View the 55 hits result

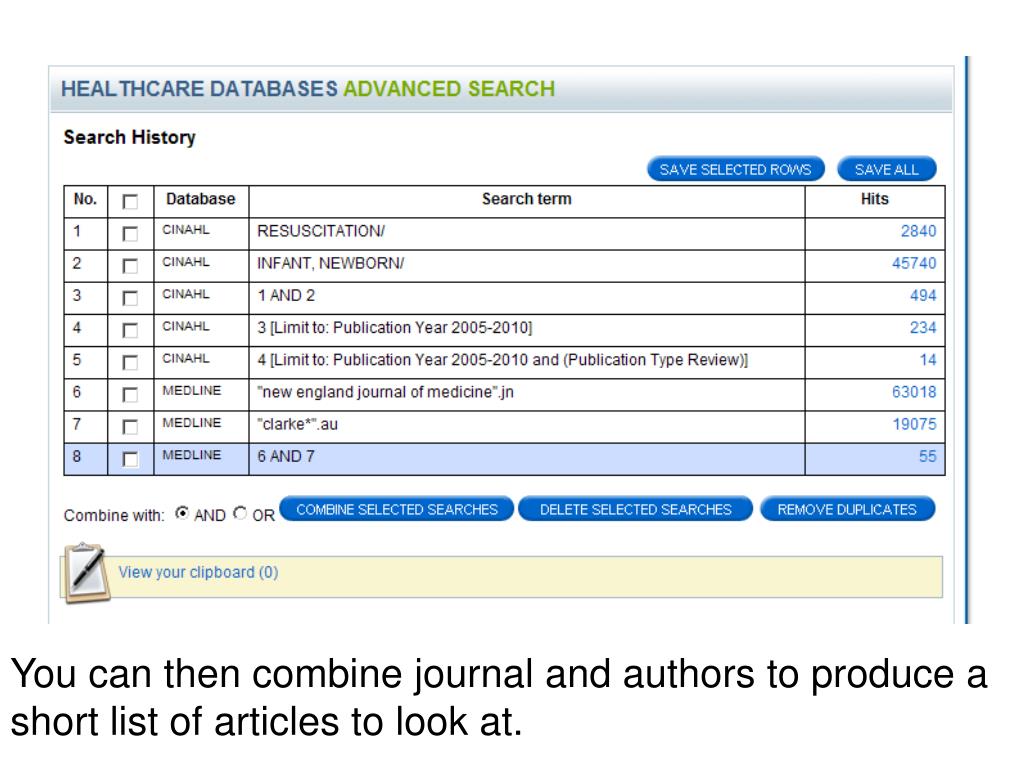pos(927,456)
